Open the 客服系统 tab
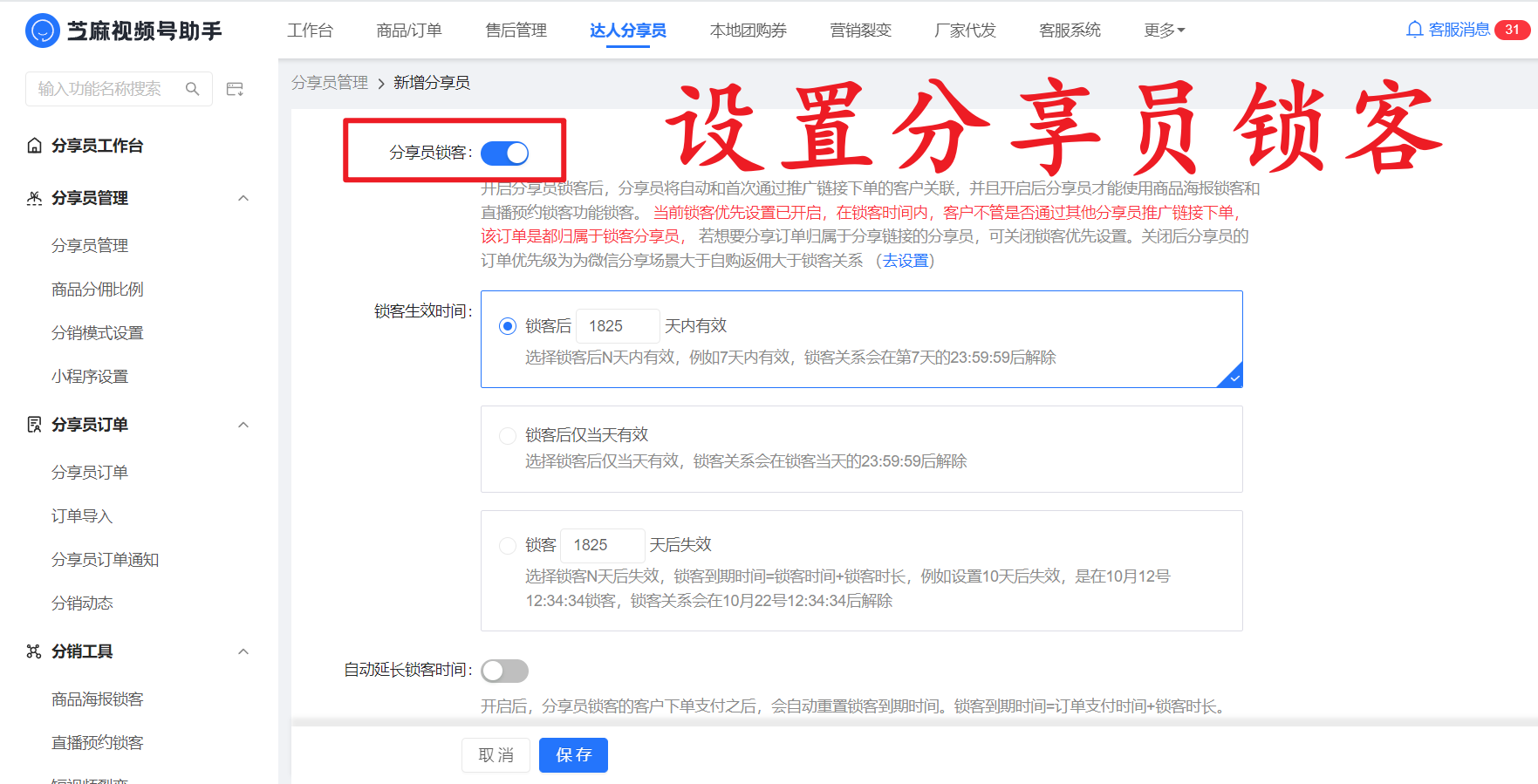The width and height of the screenshot is (1538, 784). tap(1070, 31)
